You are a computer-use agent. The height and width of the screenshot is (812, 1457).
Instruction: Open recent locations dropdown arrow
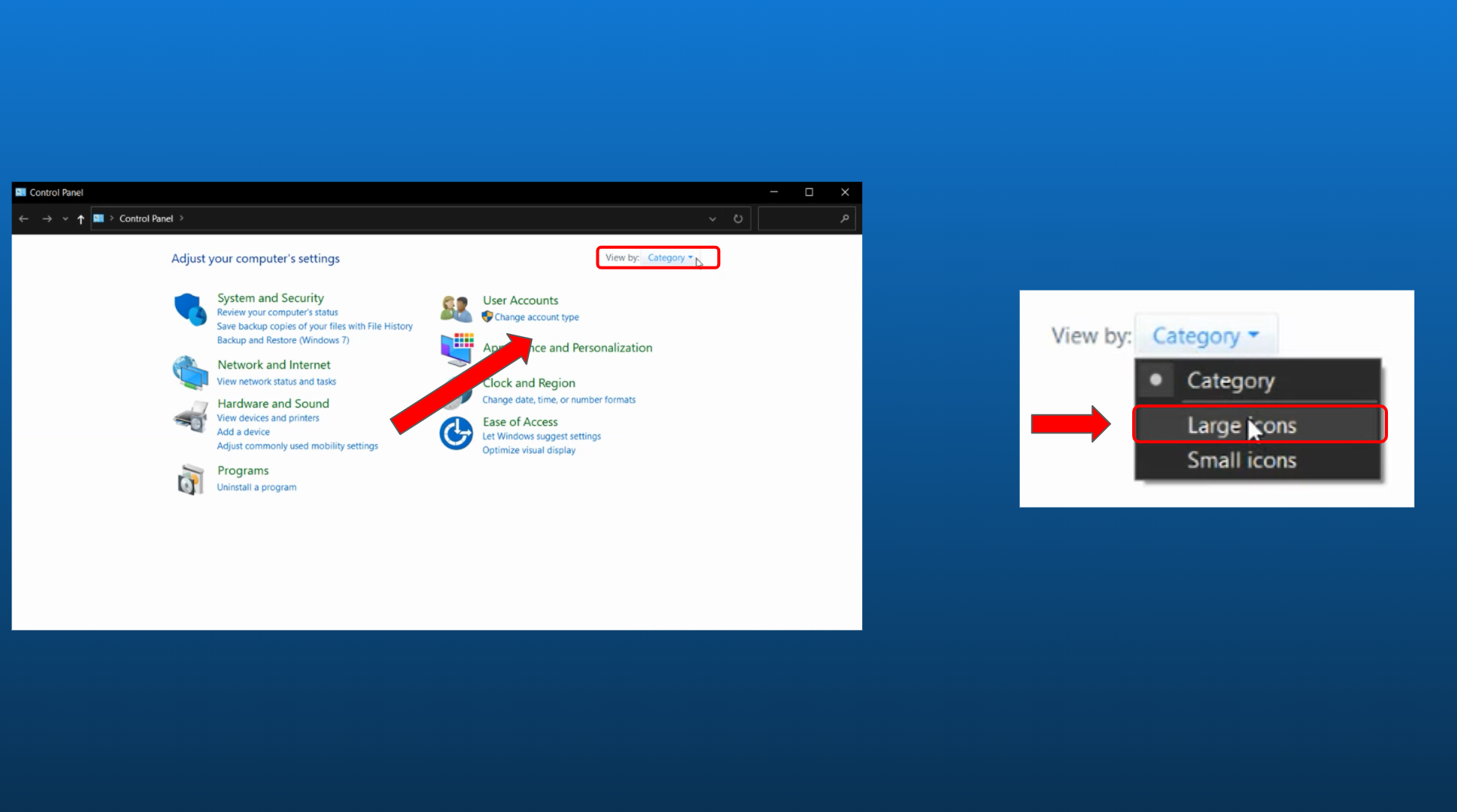(65, 219)
